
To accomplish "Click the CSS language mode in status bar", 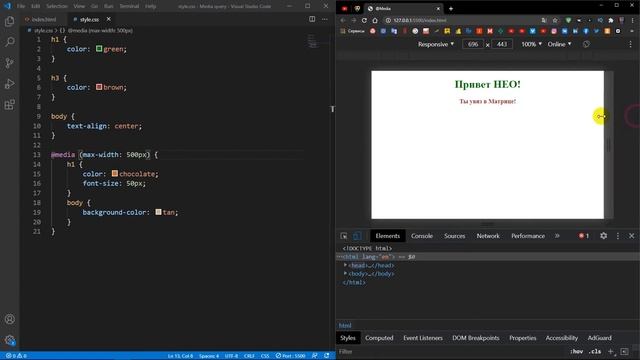I will click(265, 356).
